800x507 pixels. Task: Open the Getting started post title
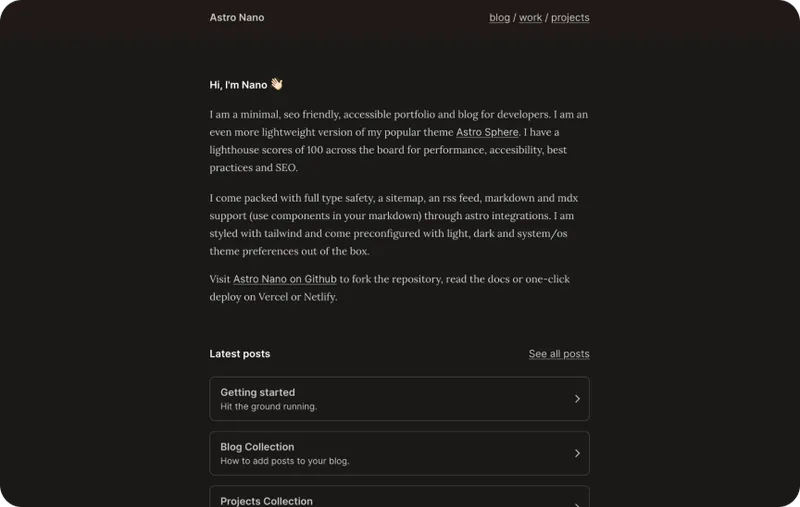click(258, 392)
